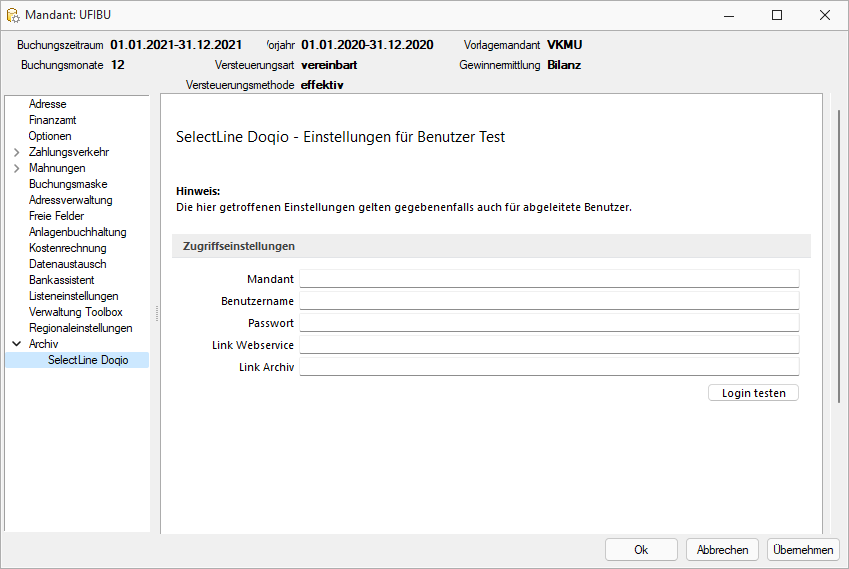Expand the Zahlungsverkehr tree node
The image size is (849, 569).
click(16, 152)
